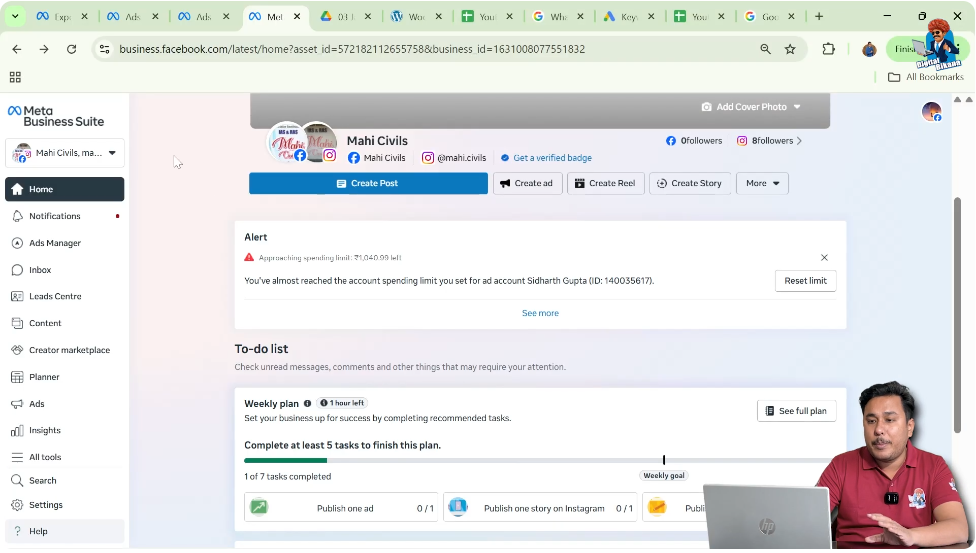
Task: Click account avatar at top right of page
Action: 931,112
